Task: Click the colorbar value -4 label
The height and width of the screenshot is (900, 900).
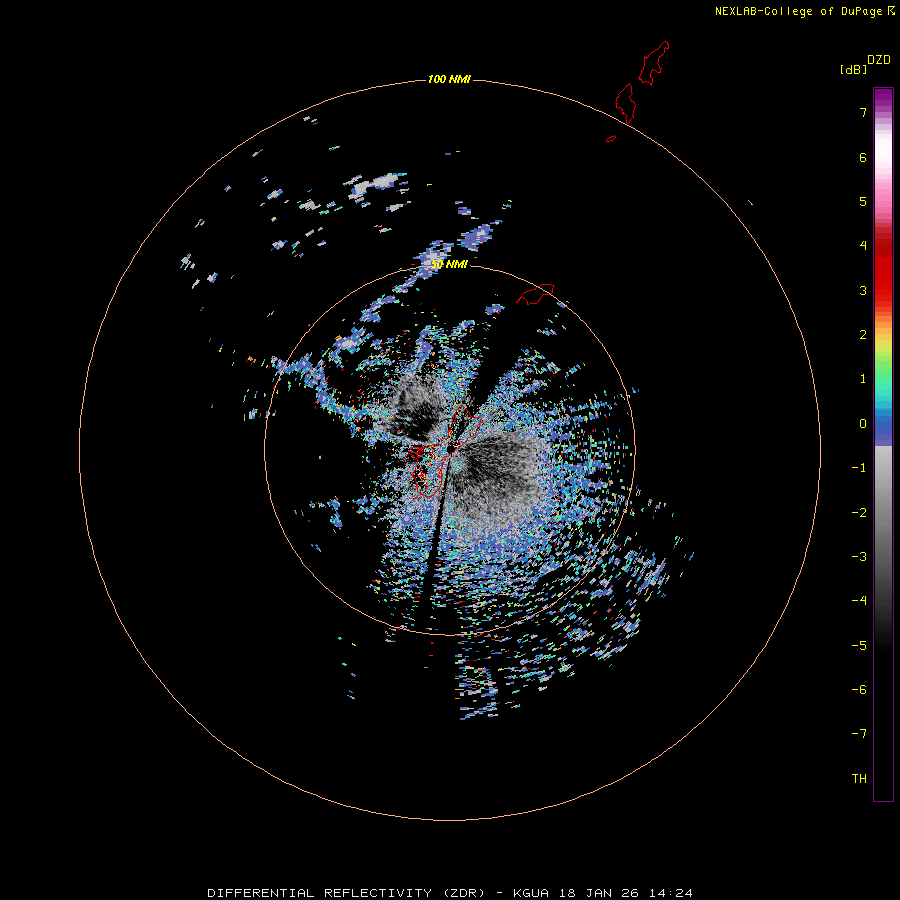Action: pos(859,600)
